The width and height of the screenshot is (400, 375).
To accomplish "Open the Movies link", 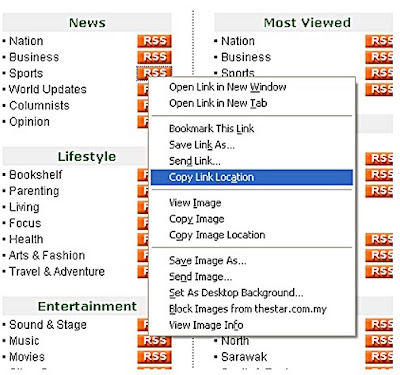I will [x=27, y=357].
